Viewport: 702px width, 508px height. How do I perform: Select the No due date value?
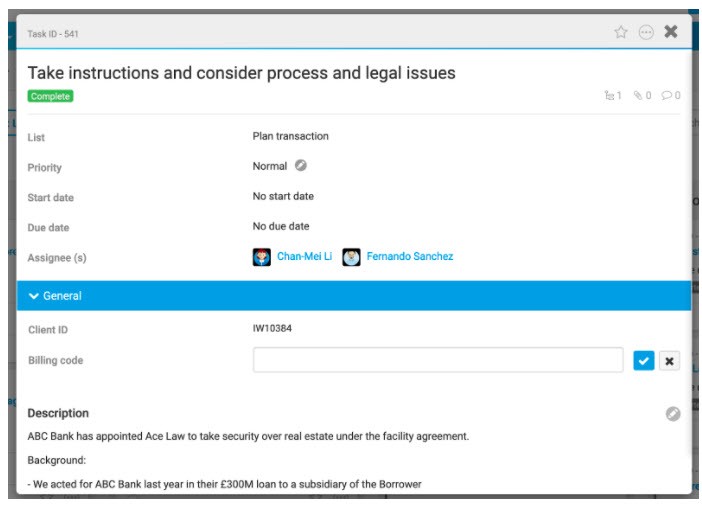(281, 226)
